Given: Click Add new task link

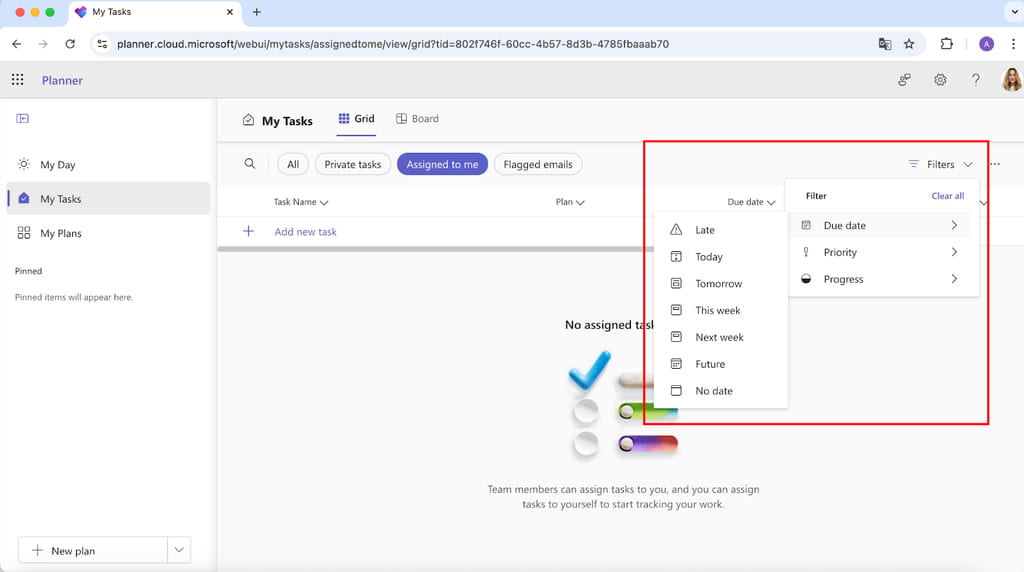Looking at the screenshot, I should click(x=306, y=232).
